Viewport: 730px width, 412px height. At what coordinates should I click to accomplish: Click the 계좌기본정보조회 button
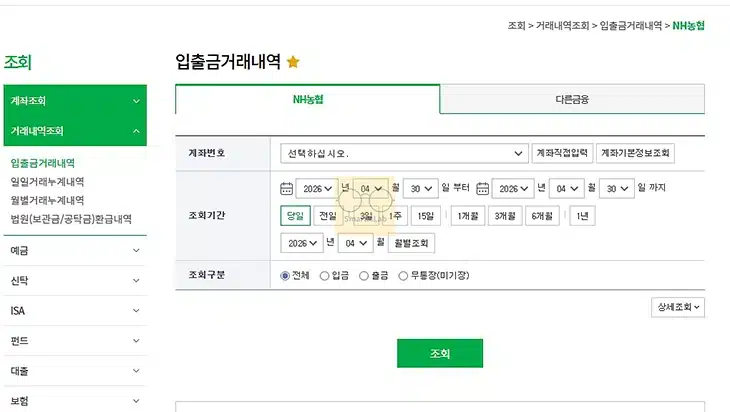tap(635, 153)
